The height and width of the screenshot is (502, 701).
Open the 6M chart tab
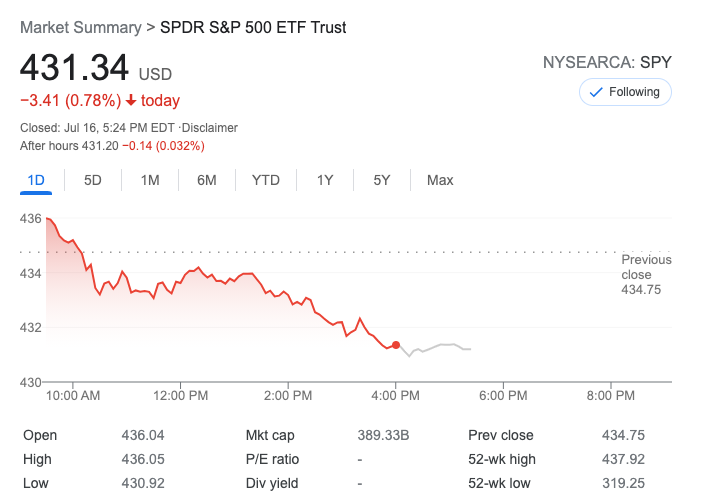pos(207,180)
